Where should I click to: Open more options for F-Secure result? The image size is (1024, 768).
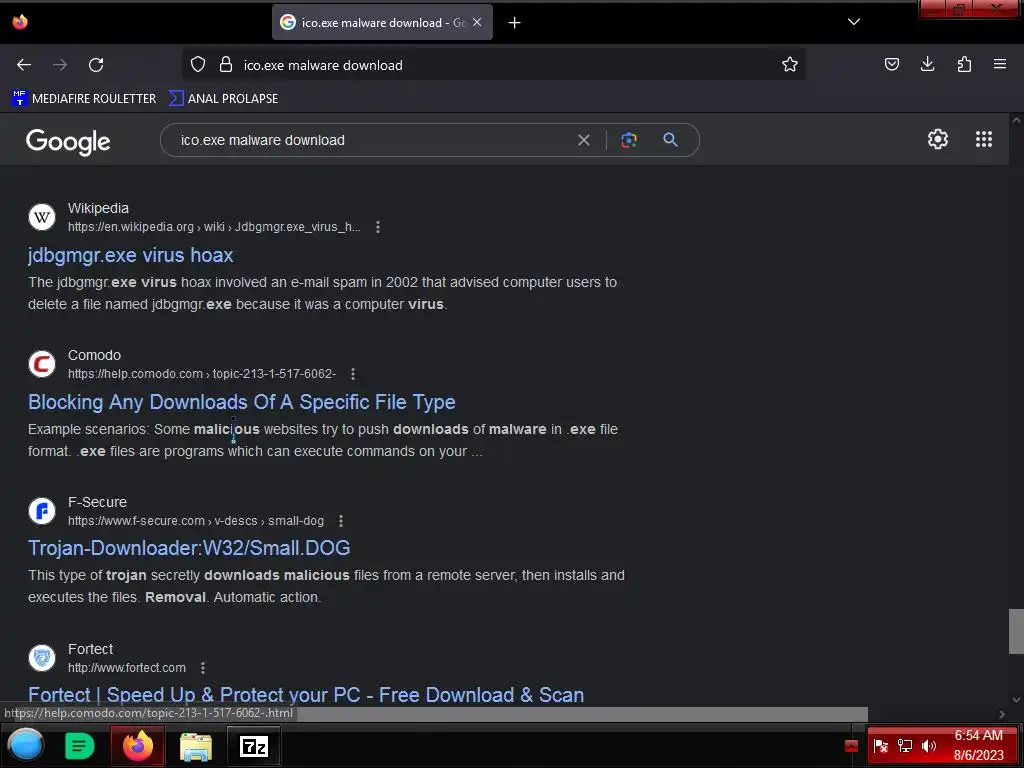tap(340, 520)
